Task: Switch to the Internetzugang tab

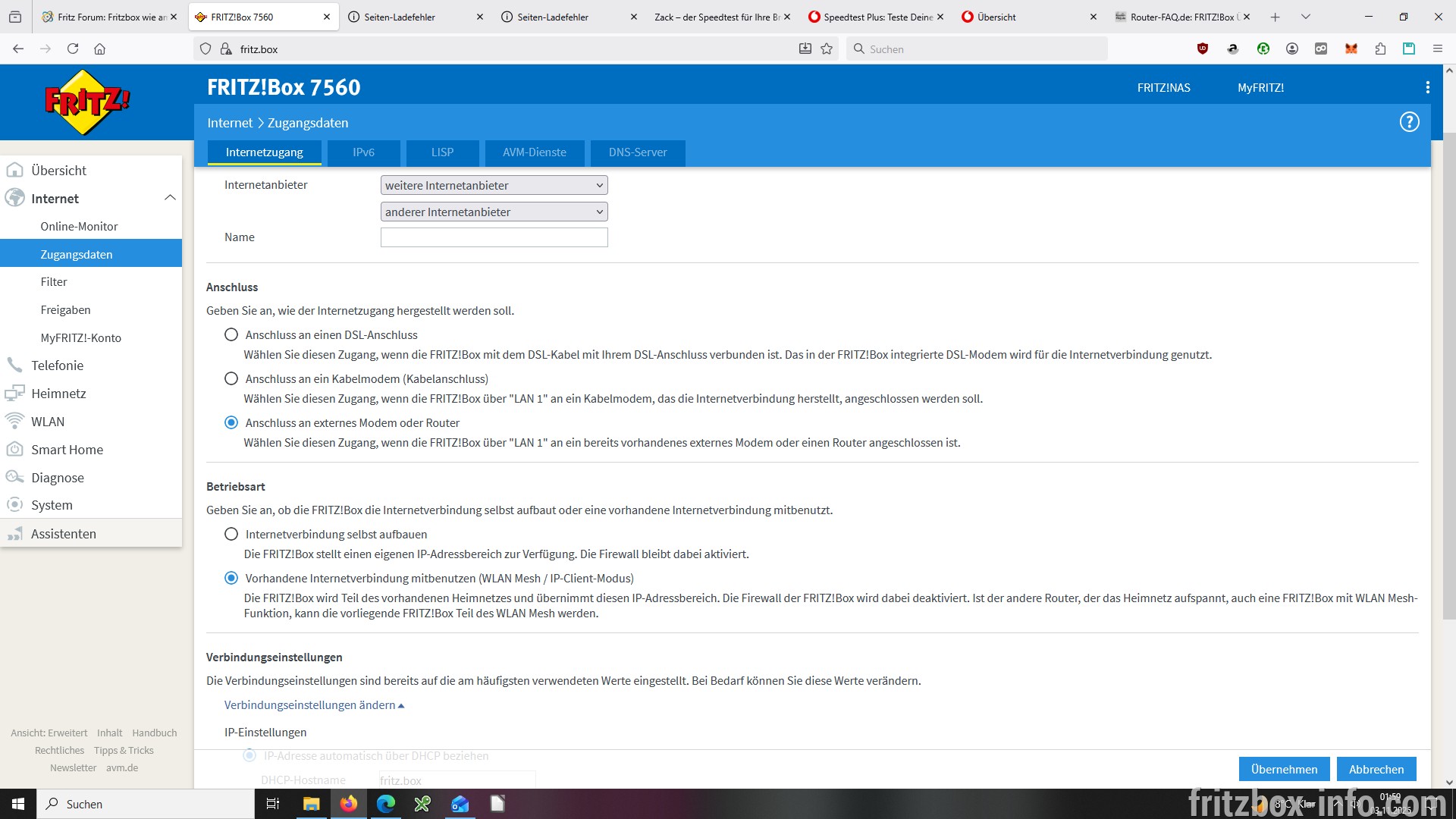Action: coord(264,152)
